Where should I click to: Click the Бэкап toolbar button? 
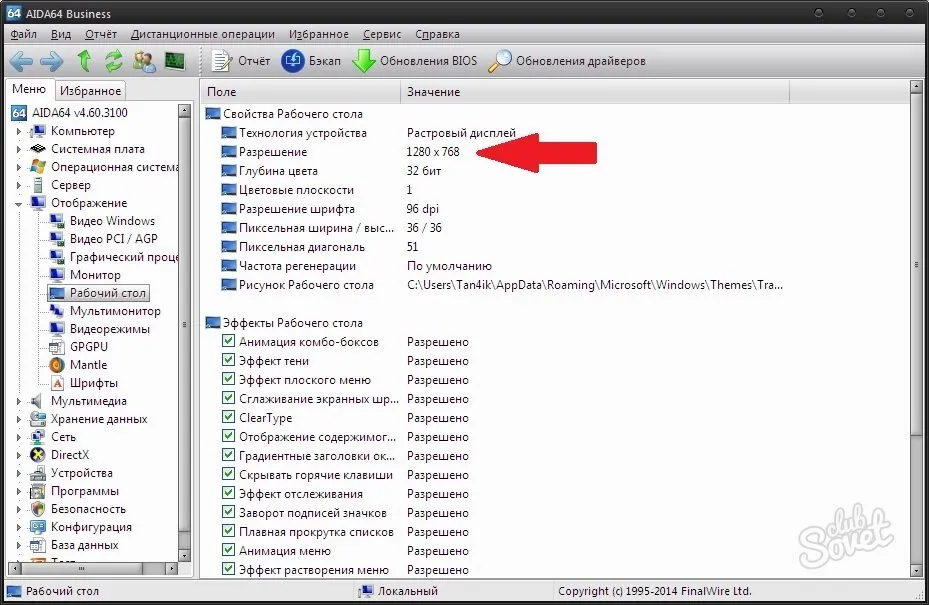click(311, 60)
